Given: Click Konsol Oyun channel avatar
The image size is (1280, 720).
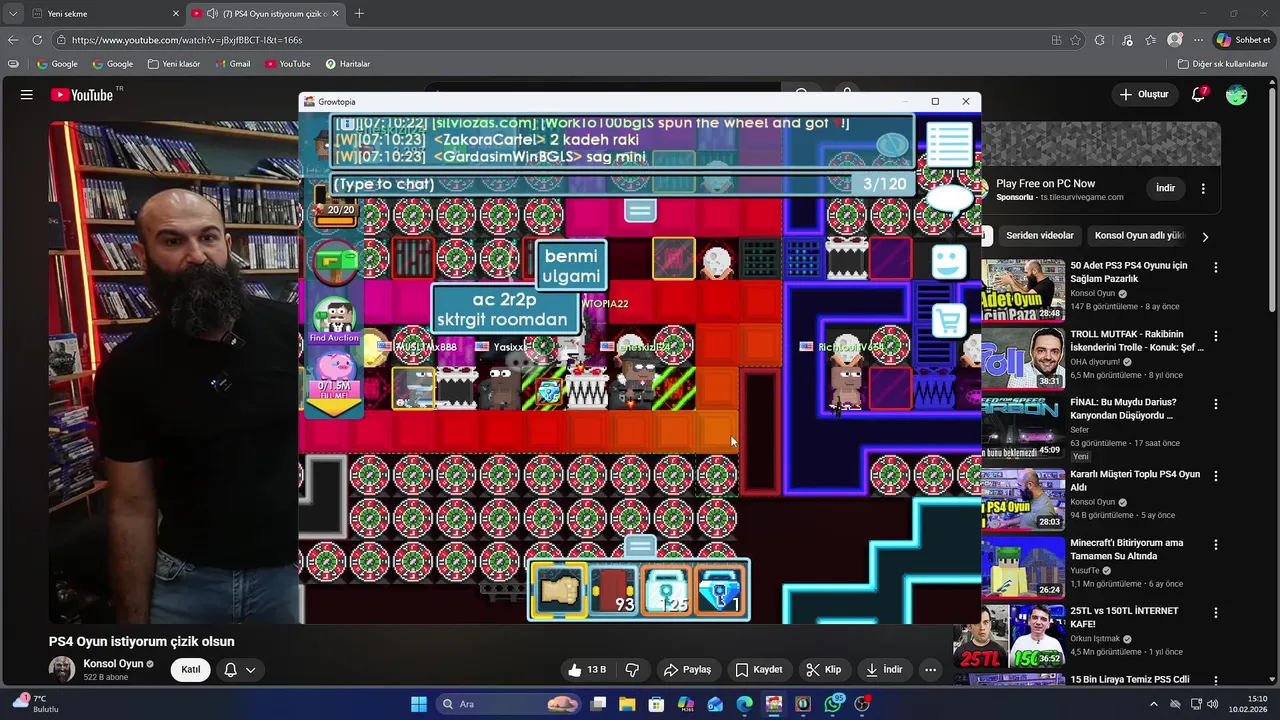Looking at the screenshot, I should click(62, 670).
